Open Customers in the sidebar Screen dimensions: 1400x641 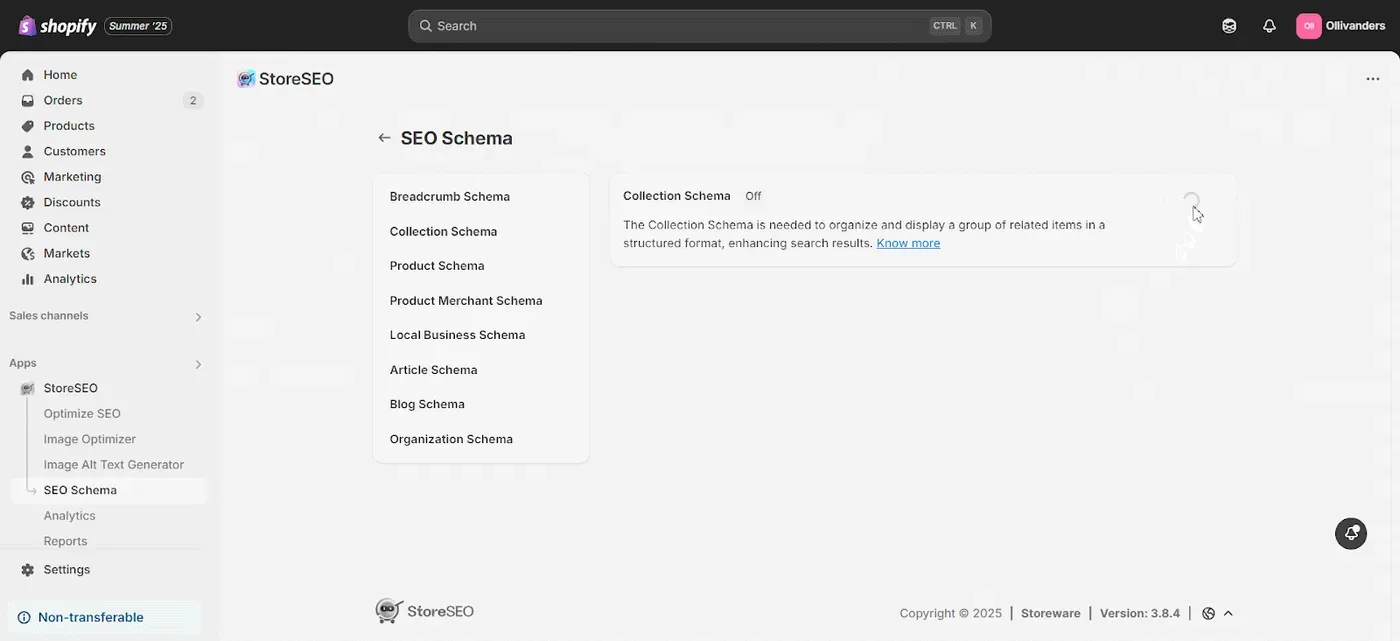tap(74, 151)
